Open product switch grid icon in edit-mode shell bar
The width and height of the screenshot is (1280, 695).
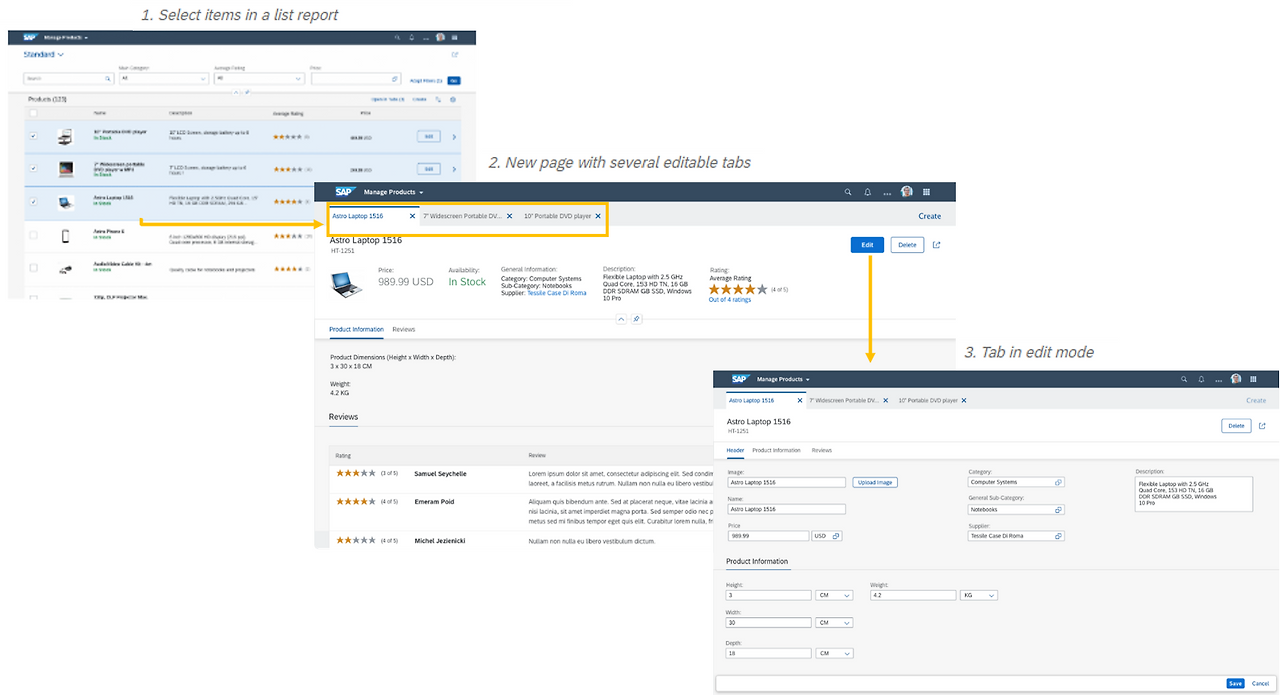(x=1252, y=379)
